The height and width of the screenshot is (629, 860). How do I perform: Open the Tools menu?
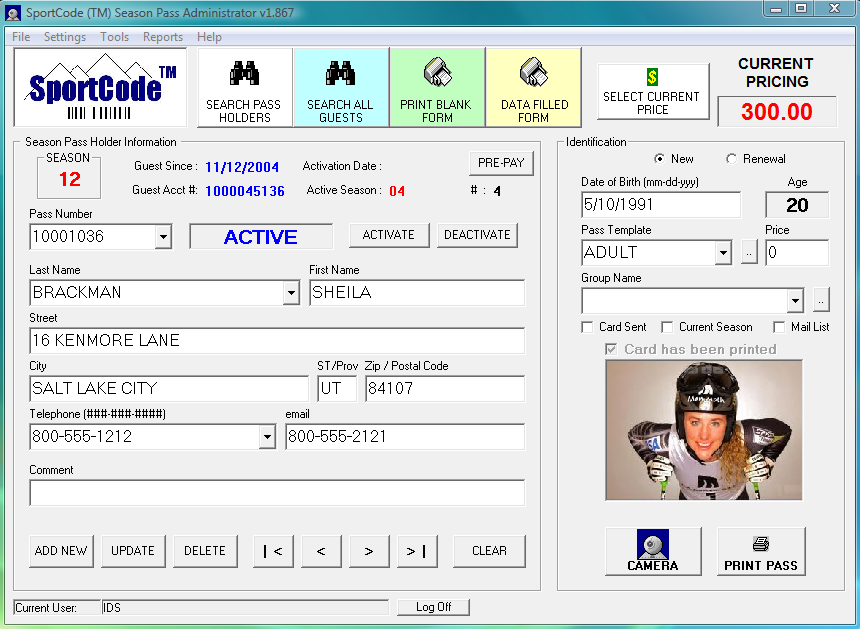[114, 37]
